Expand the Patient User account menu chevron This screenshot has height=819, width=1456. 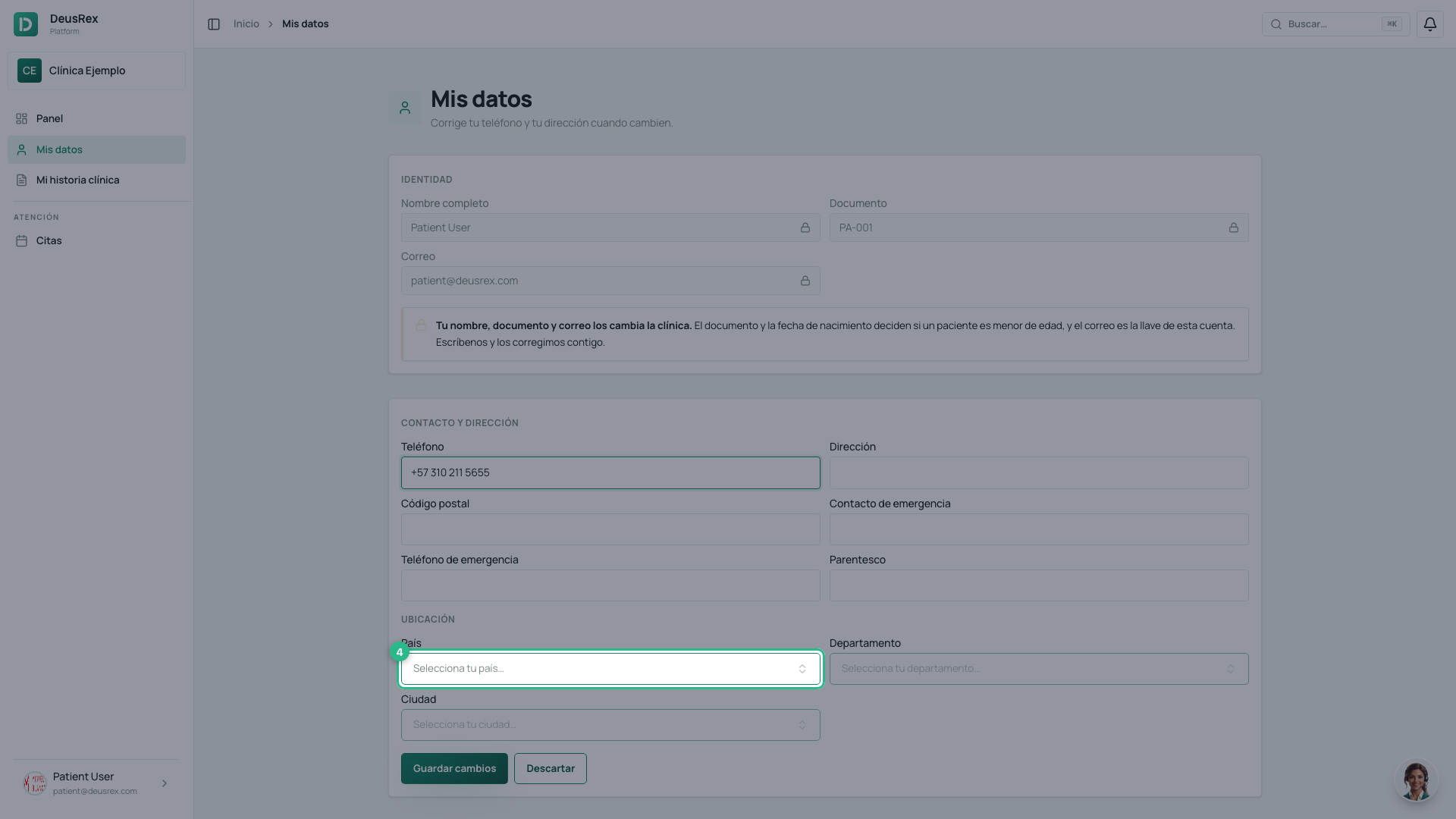click(165, 783)
